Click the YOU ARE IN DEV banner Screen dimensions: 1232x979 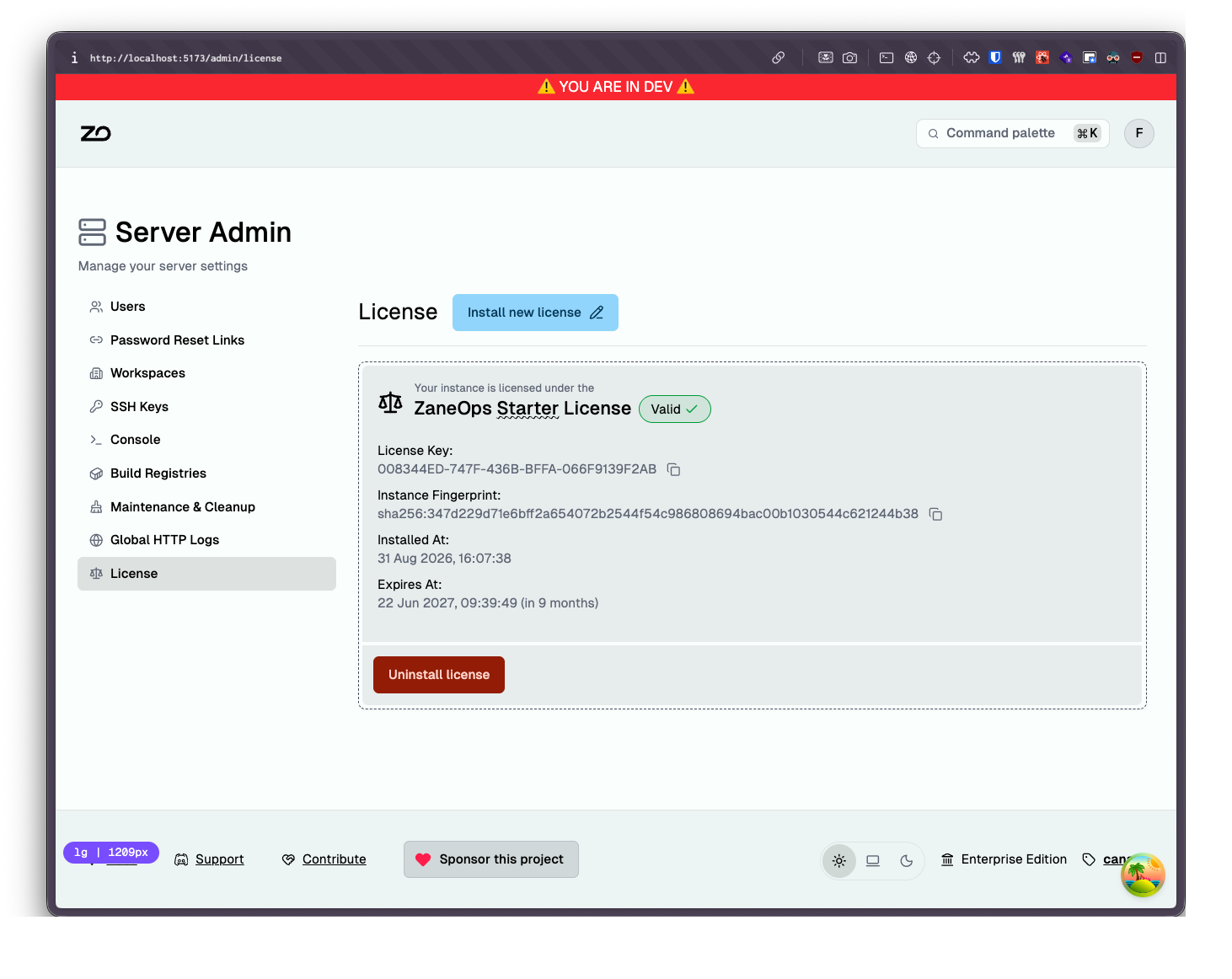(x=616, y=87)
